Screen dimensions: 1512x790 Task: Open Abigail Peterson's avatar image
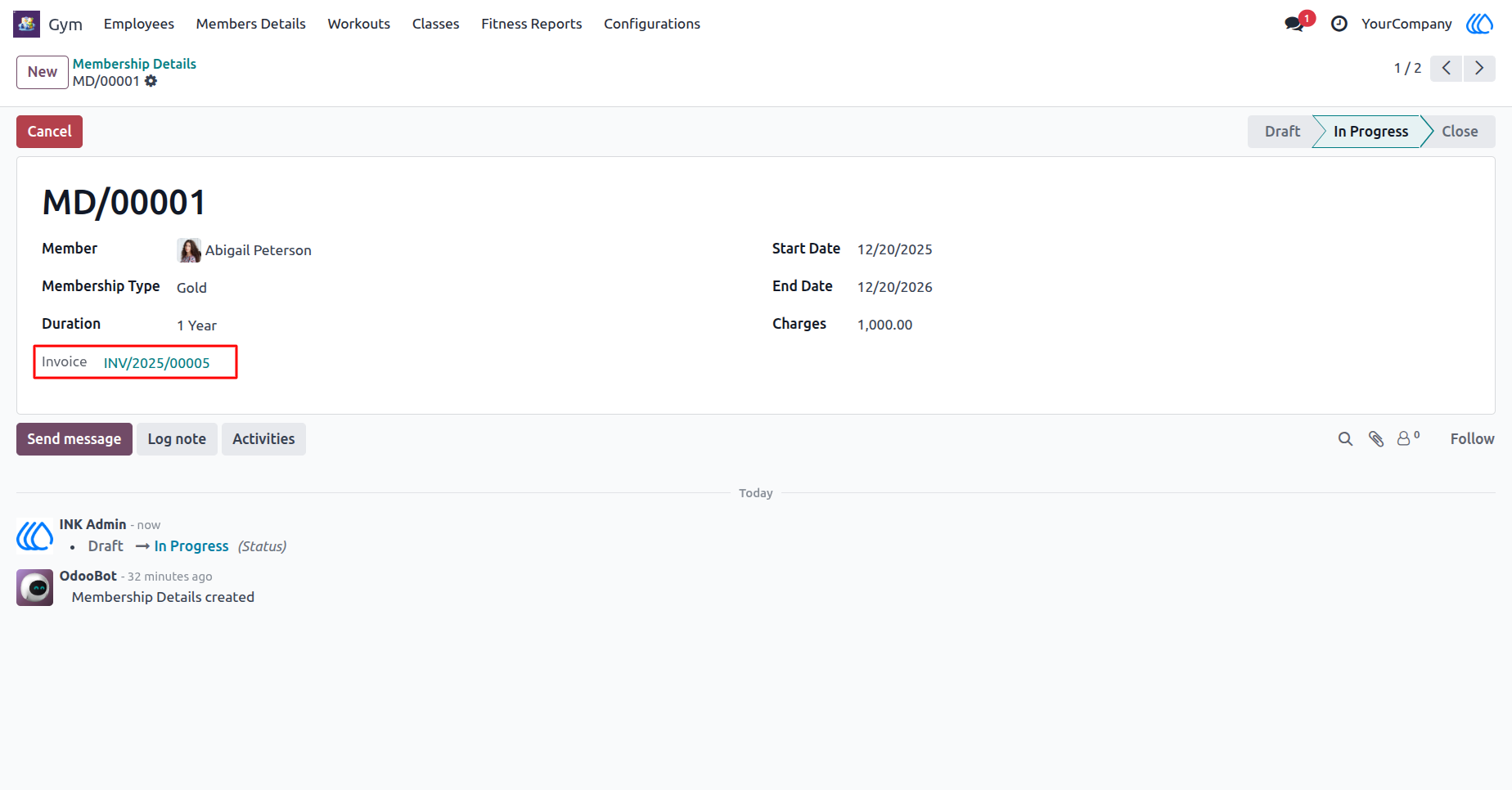pyautogui.click(x=189, y=250)
